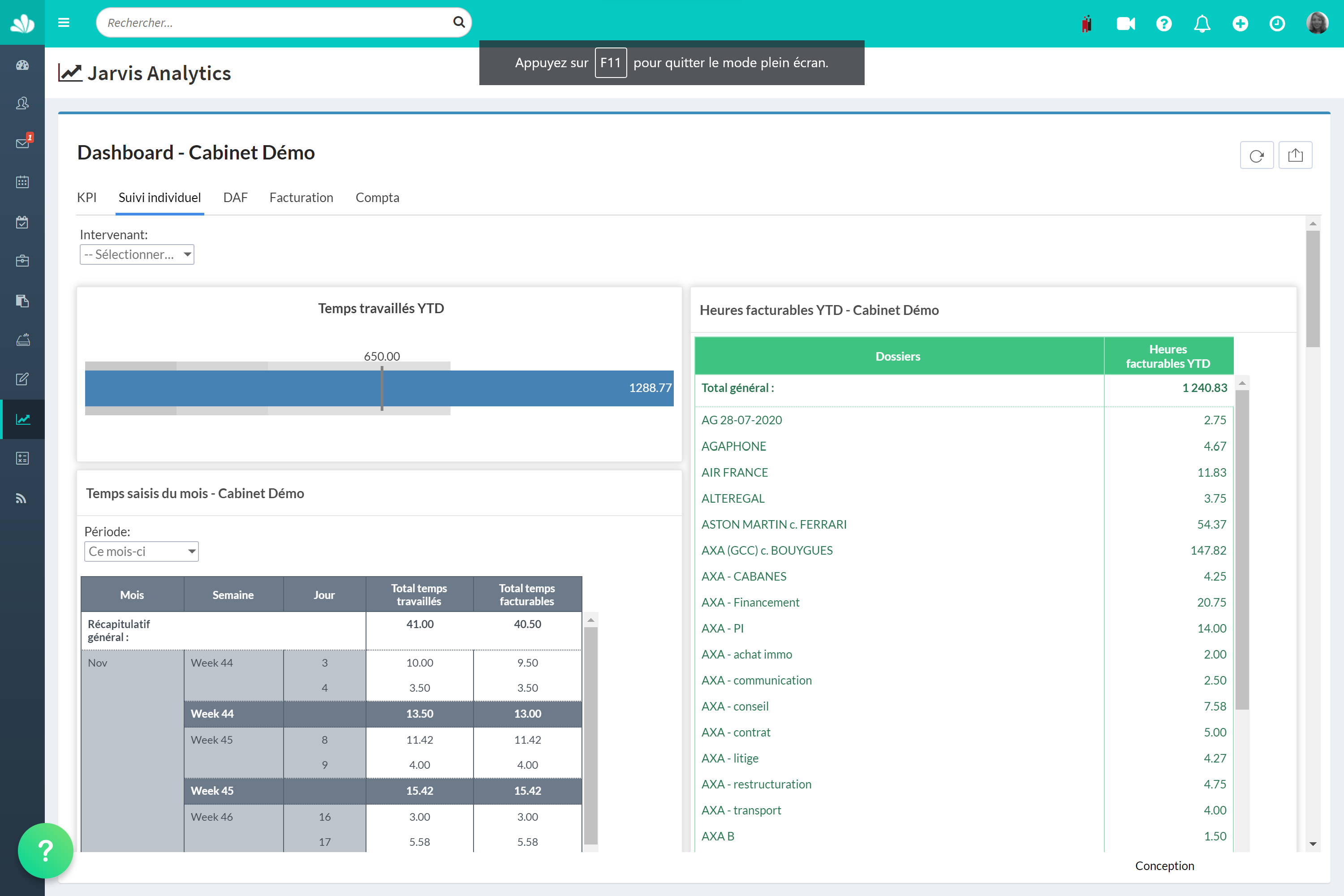Viewport: 1344px width, 896px height.
Task: Open notifications bell
Action: pos(1202,23)
